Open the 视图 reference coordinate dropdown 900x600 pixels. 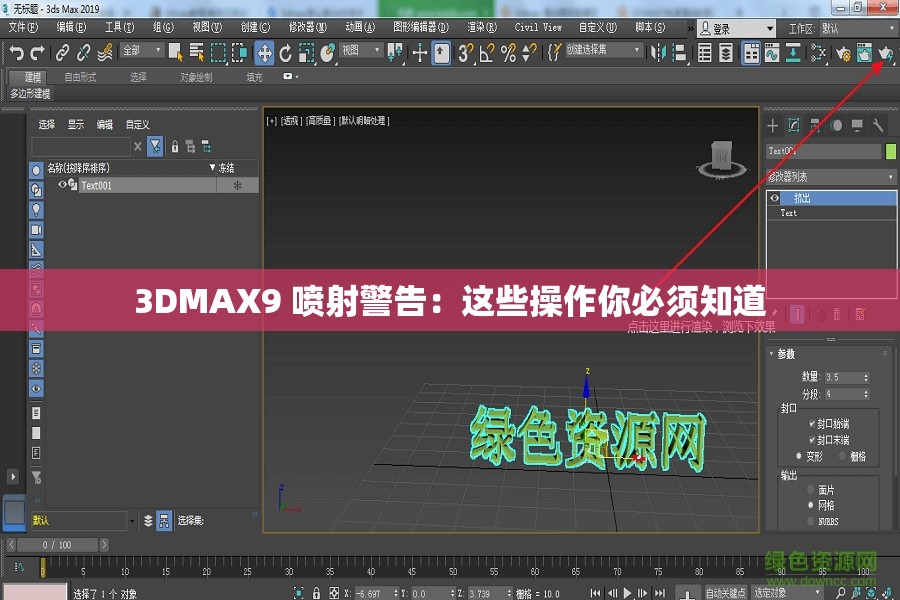(x=361, y=51)
